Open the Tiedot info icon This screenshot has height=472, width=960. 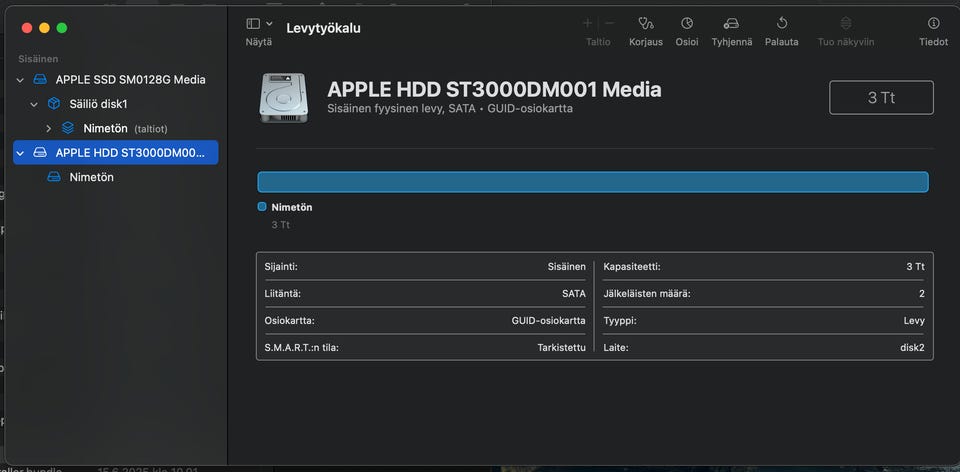tap(934, 23)
